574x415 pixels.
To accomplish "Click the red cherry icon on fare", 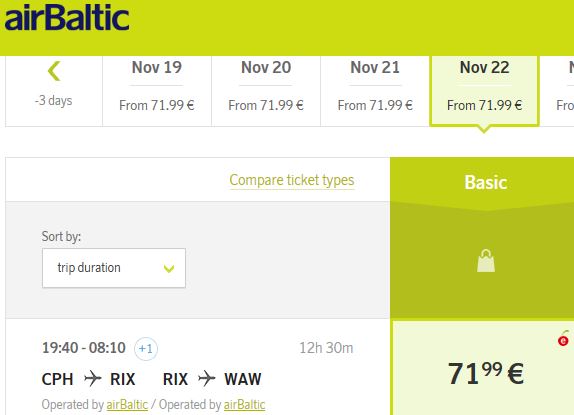I will tap(563, 339).
